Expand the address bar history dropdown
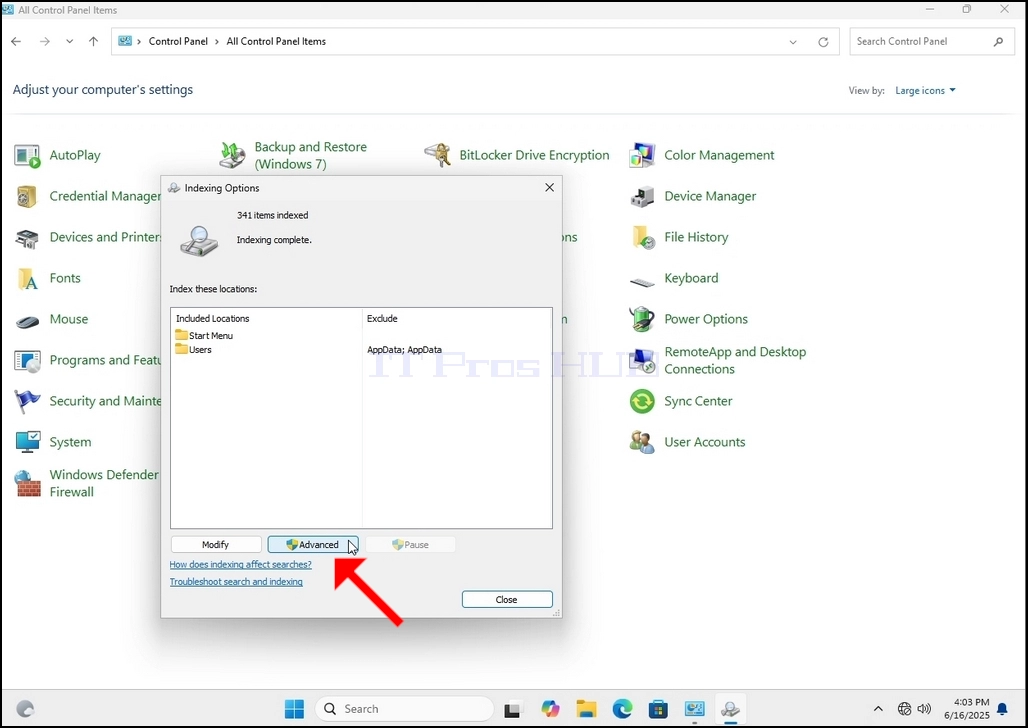This screenshot has height=728, width=1028. click(793, 42)
